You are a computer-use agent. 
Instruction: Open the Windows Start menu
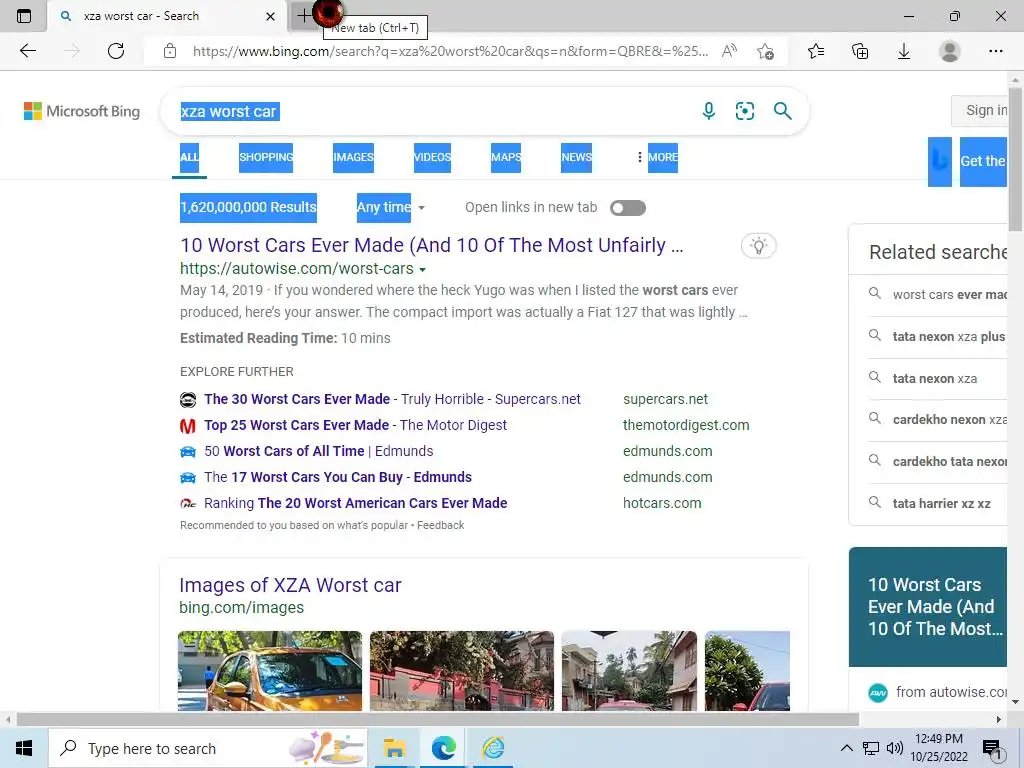tap(24, 748)
